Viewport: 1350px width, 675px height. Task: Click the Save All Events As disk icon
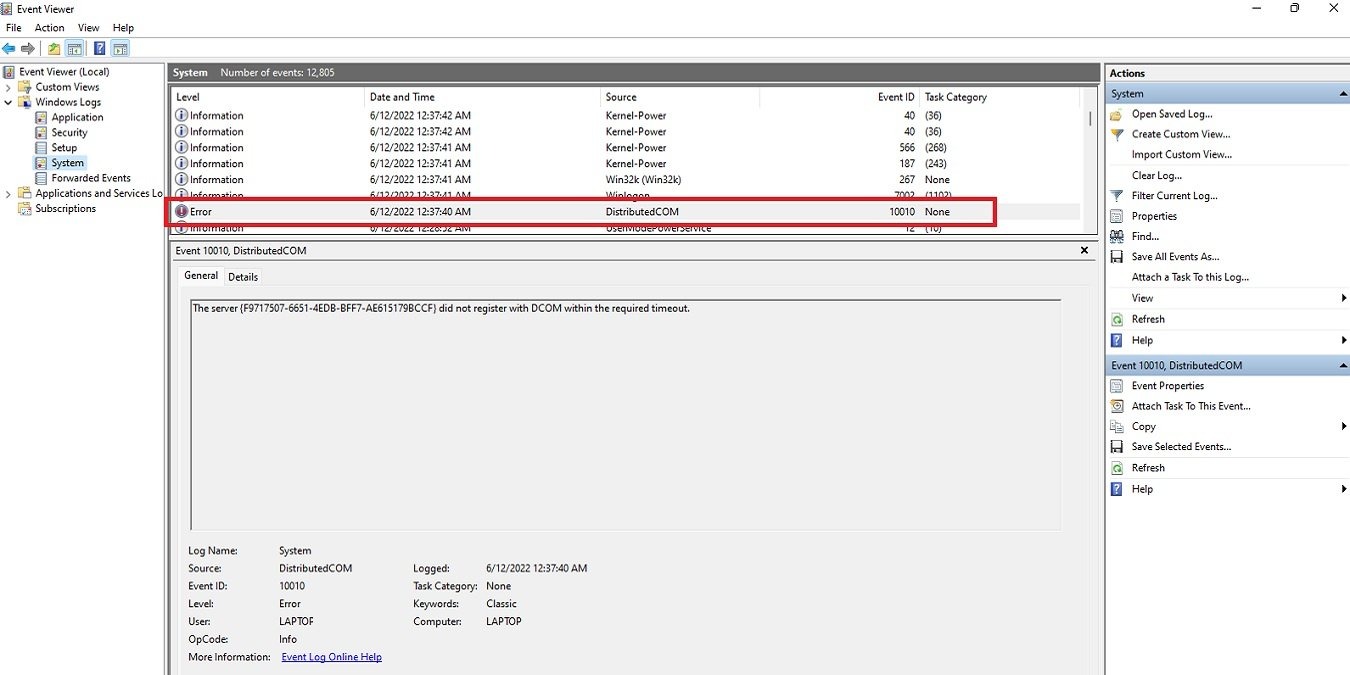(1116, 256)
